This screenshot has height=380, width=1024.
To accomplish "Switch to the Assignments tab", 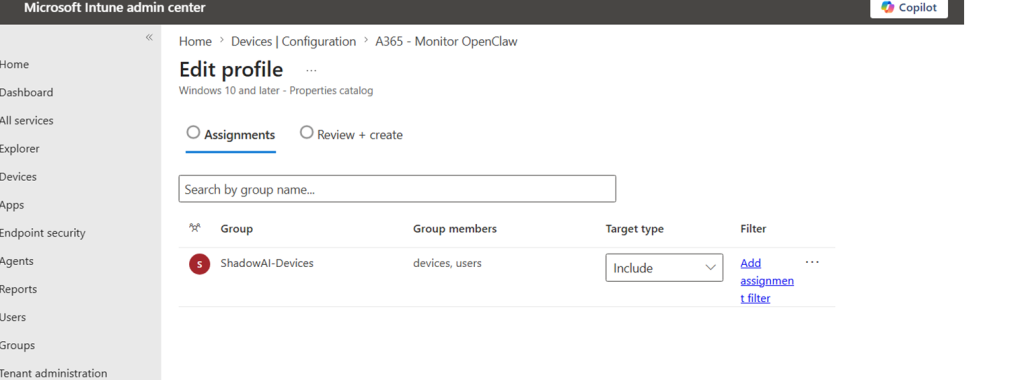I will [231, 135].
